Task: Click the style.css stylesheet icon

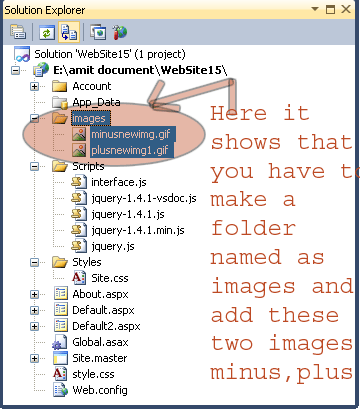Action: (60, 374)
